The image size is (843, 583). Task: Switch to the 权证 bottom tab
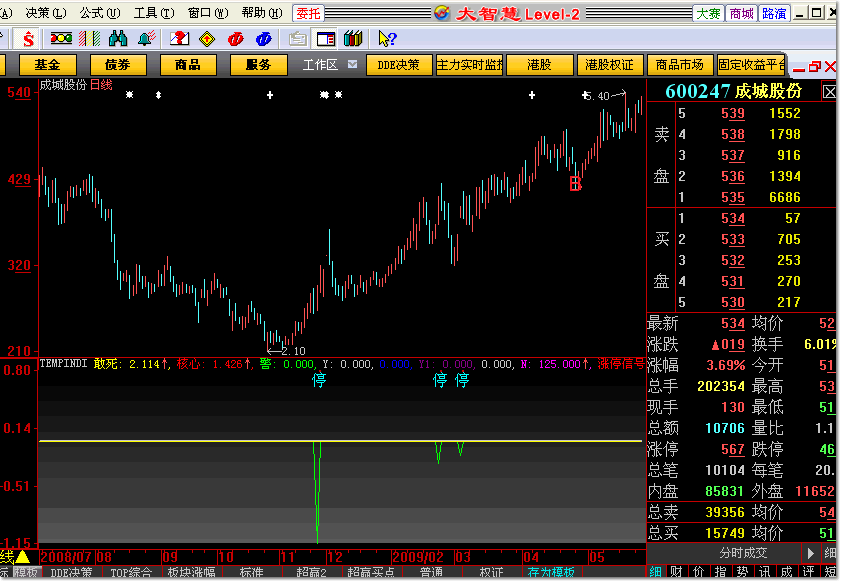491,572
